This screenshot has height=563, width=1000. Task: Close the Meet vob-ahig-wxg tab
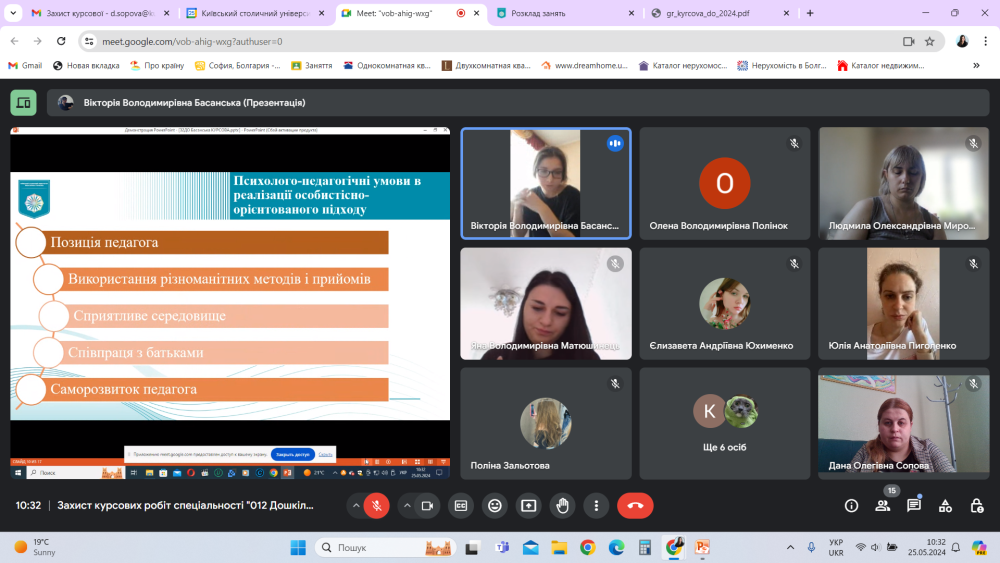476,13
